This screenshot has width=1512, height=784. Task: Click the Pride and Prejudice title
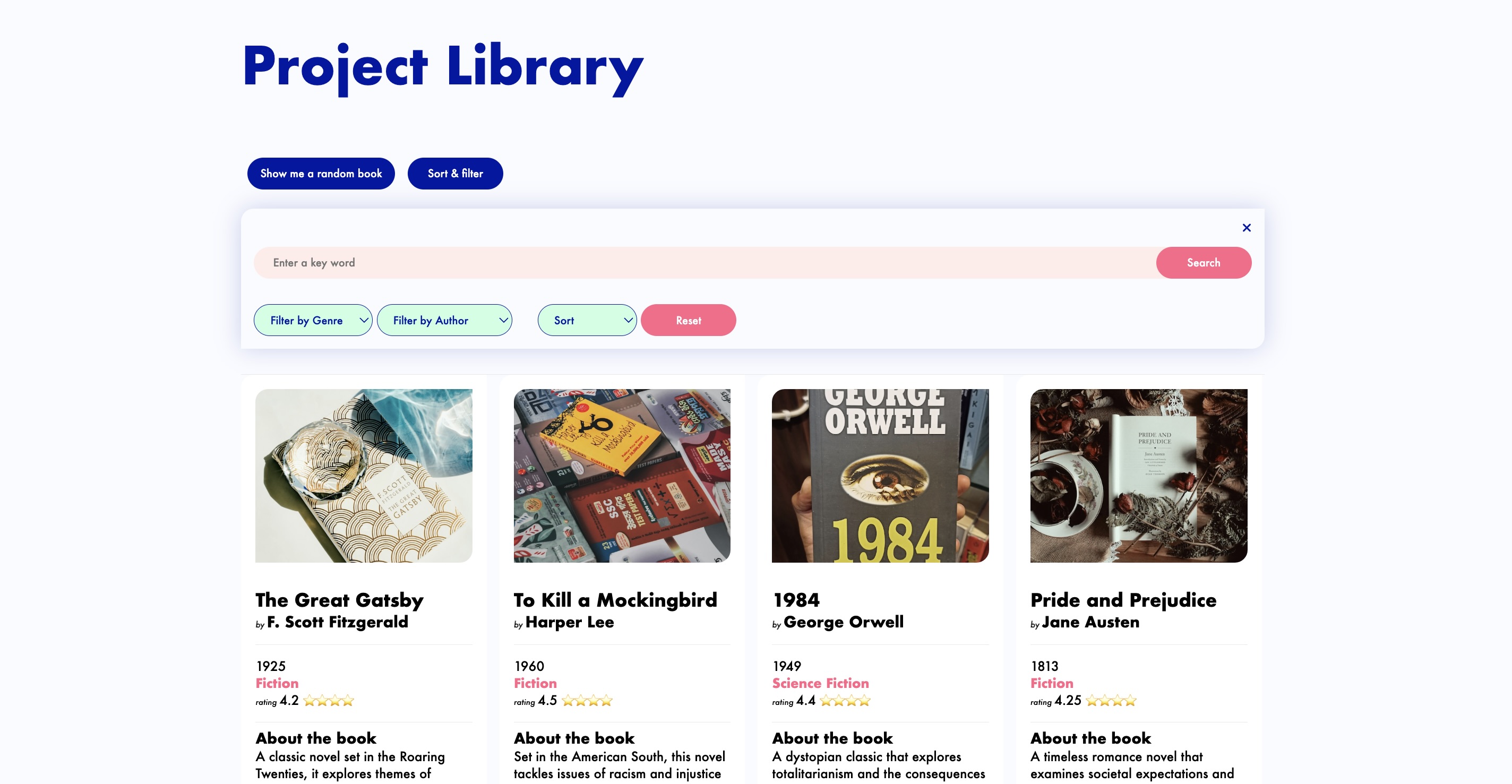pyautogui.click(x=1123, y=600)
